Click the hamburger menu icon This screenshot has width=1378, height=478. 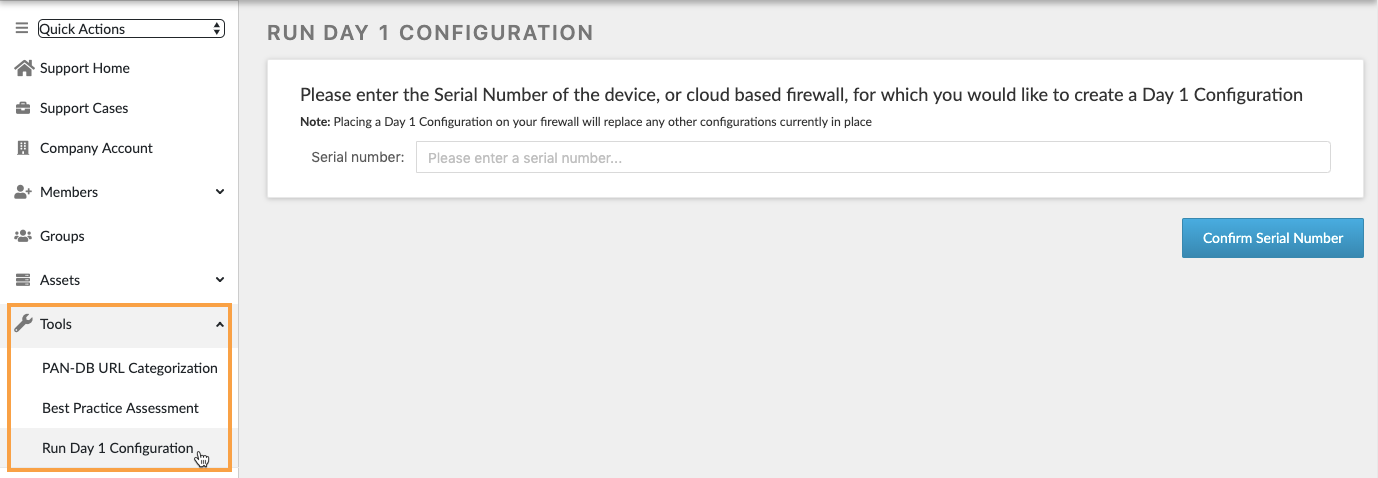(x=22, y=29)
